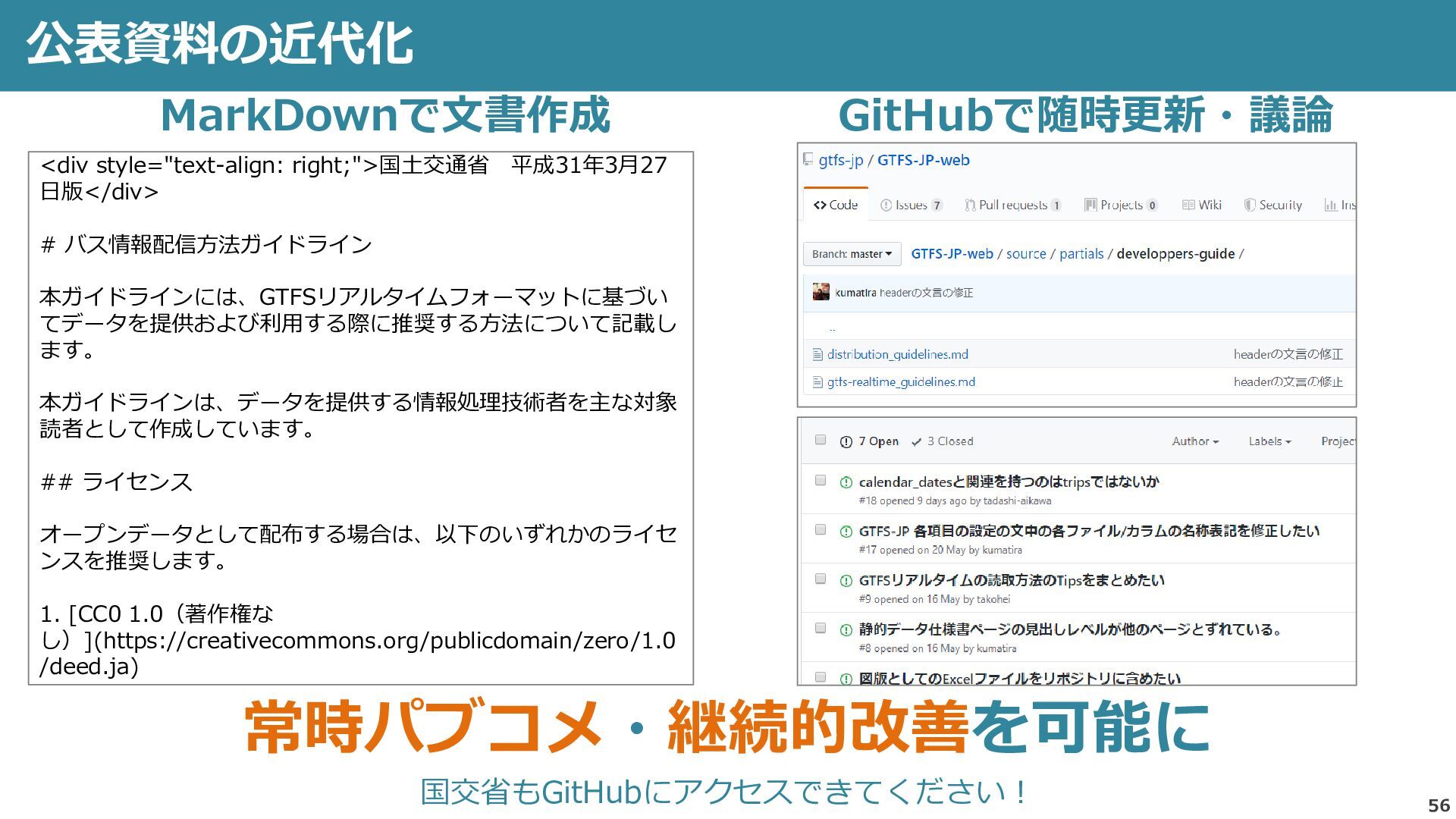Open the GTFSリアルタイム Tips issue

1012,580
